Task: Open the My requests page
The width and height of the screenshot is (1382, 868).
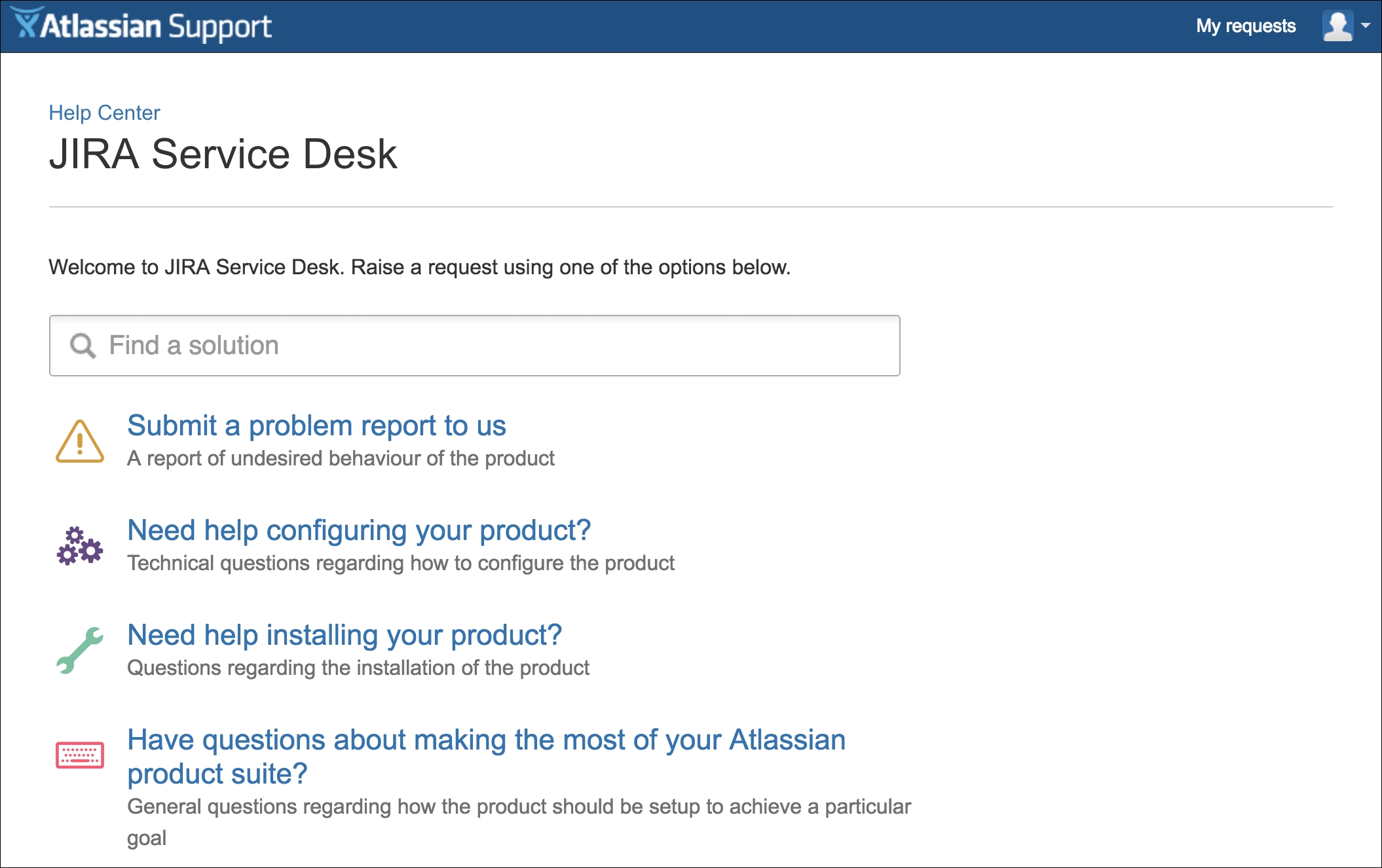Action: 1245,26
